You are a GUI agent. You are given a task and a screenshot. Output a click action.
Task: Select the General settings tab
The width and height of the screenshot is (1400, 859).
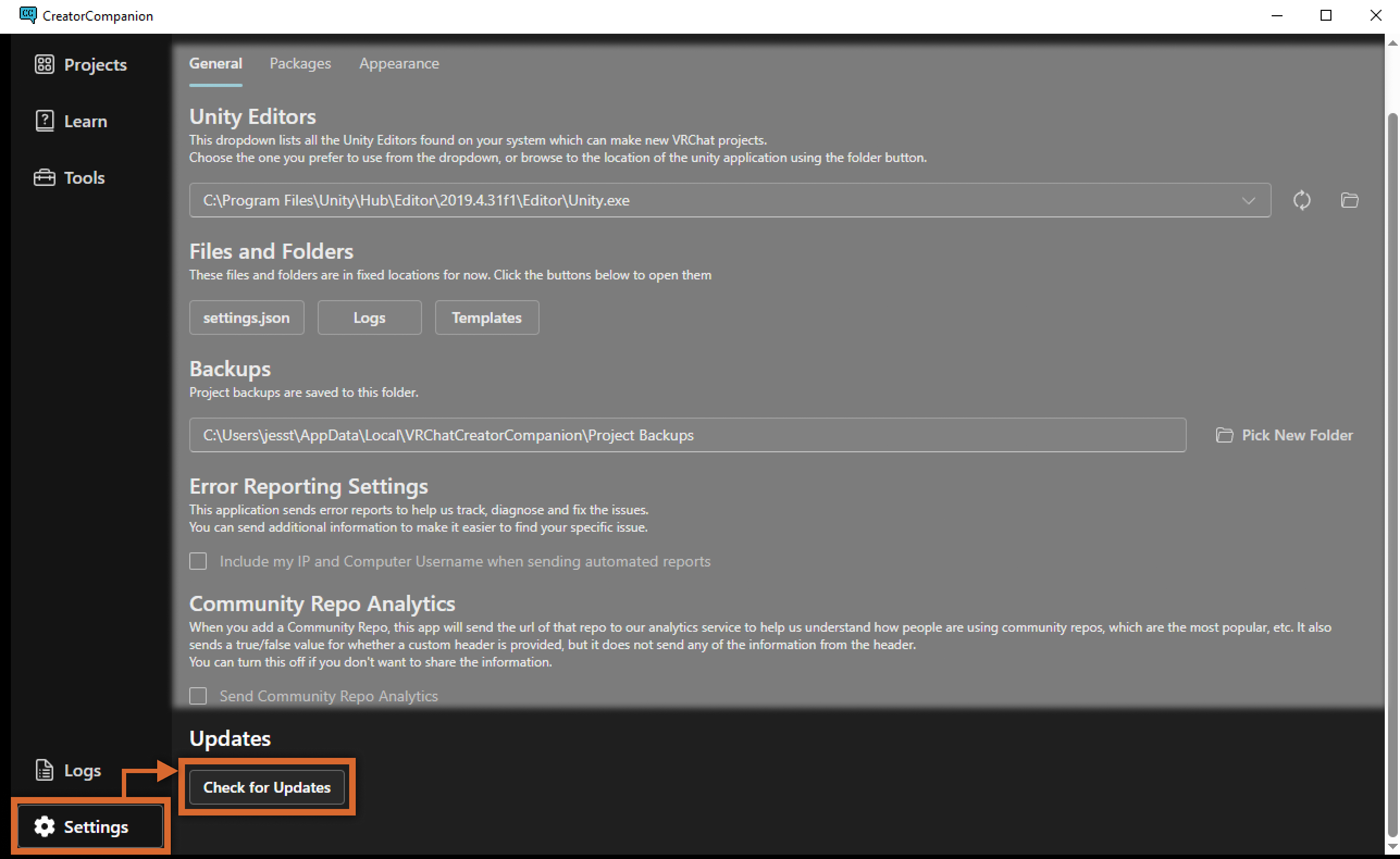[x=216, y=63]
